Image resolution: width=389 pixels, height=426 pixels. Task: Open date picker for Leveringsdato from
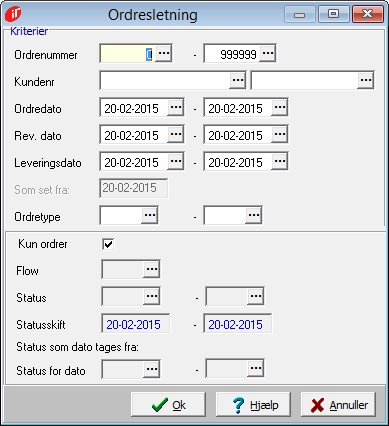[175, 161]
